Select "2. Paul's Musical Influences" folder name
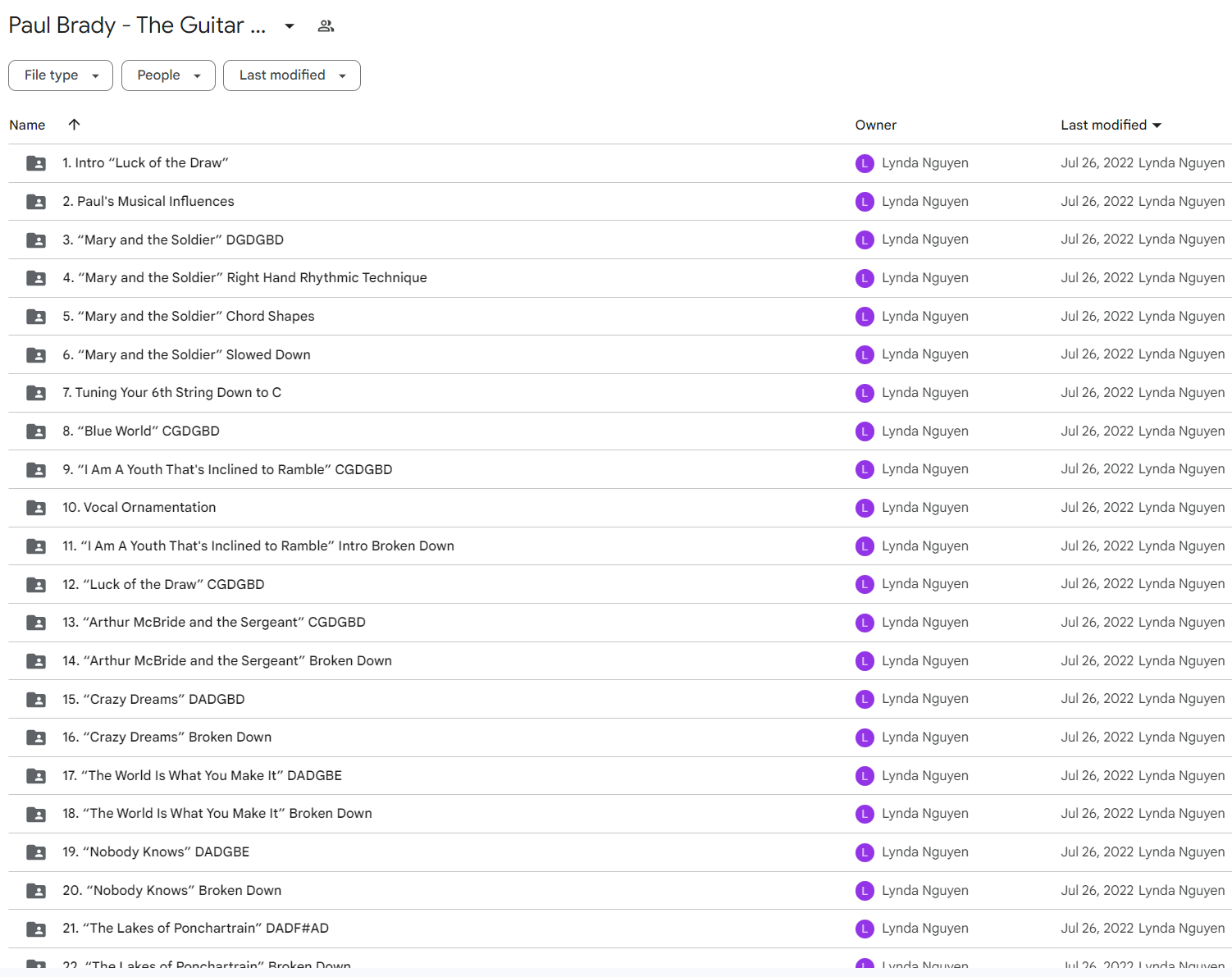Screen dimensions: 1232x977 coord(148,202)
